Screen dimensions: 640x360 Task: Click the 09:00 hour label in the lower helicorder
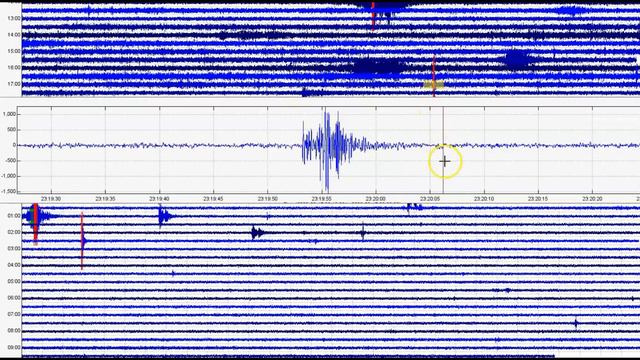pos(14,347)
